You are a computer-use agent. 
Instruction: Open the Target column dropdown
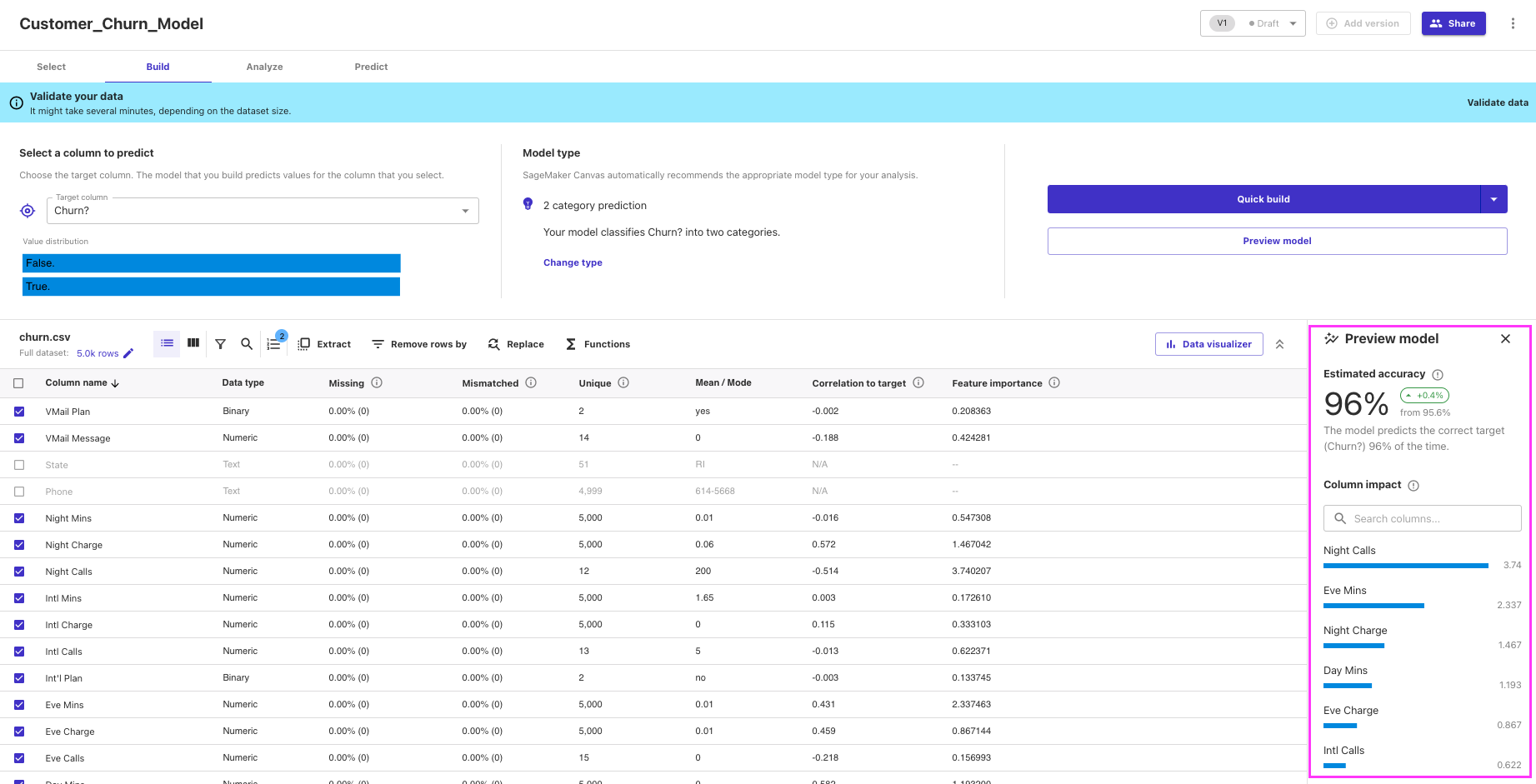[465, 210]
